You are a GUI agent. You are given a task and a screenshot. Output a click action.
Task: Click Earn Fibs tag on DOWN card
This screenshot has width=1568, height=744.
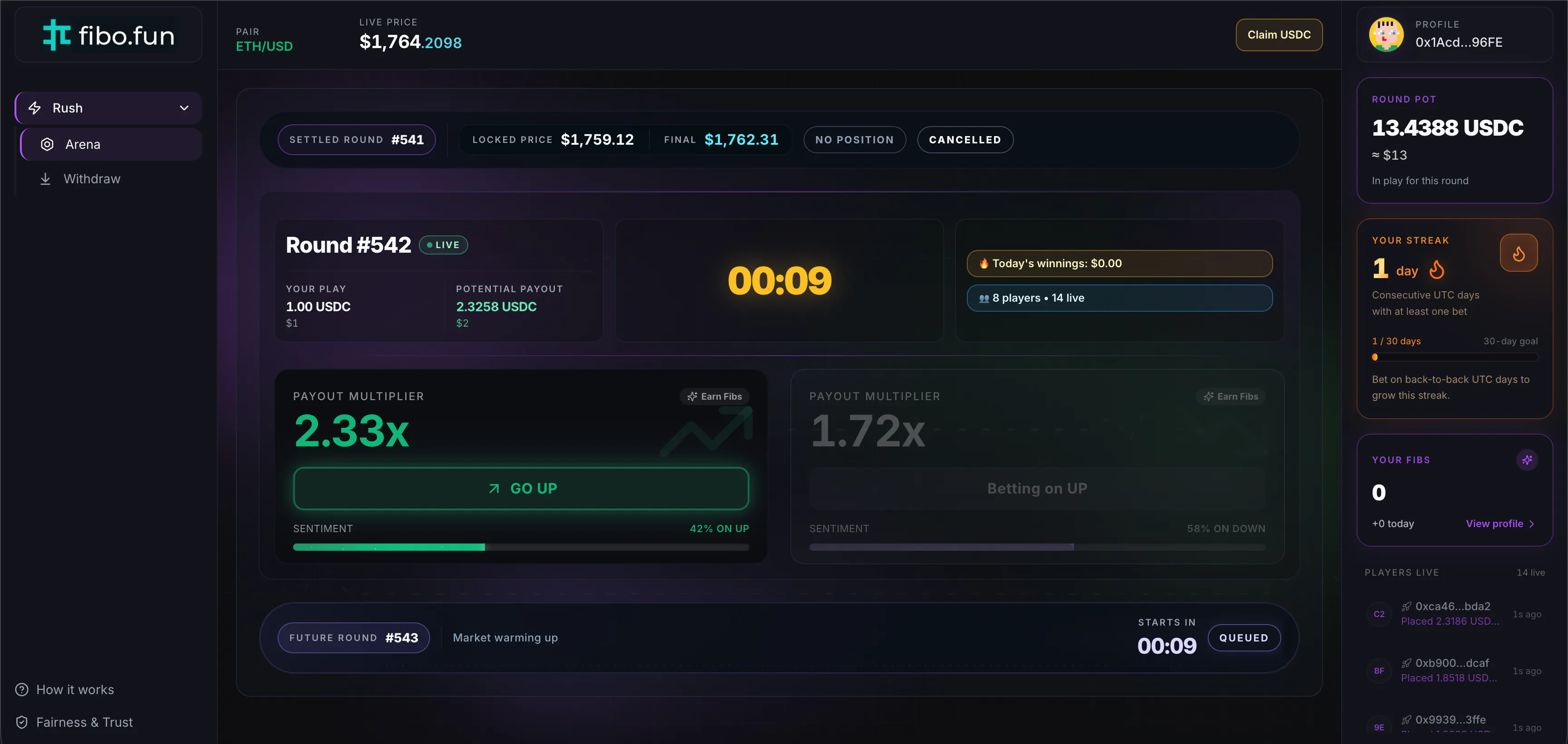(1231, 396)
